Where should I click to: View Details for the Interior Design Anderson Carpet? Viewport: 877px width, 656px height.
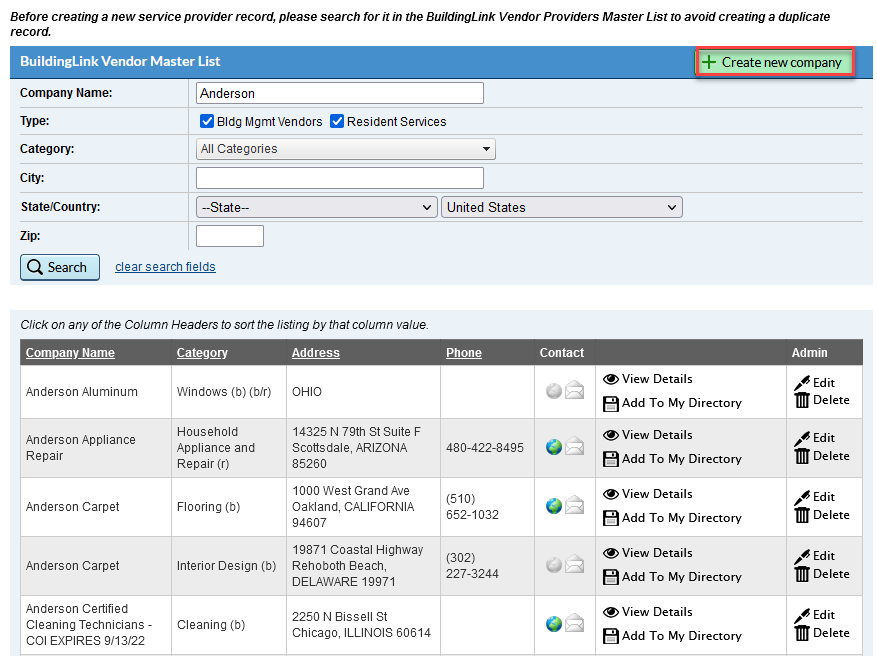tap(648, 553)
